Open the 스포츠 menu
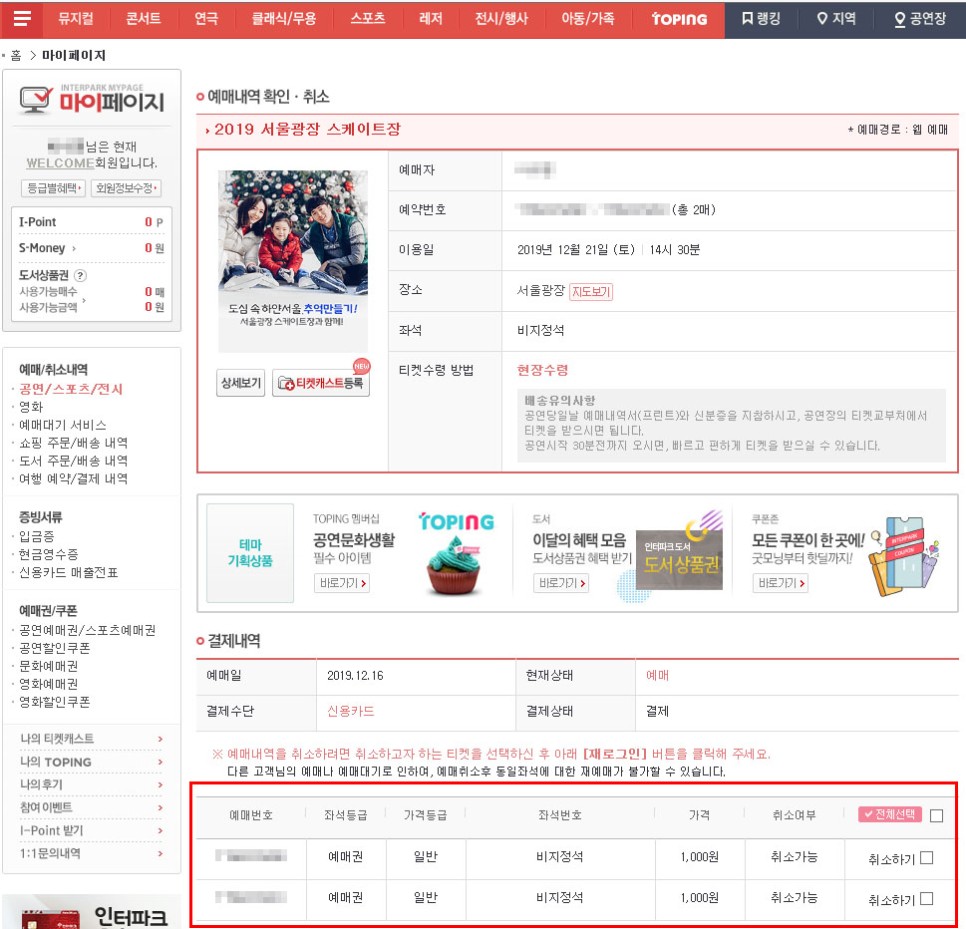 pyautogui.click(x=368, y=18)
